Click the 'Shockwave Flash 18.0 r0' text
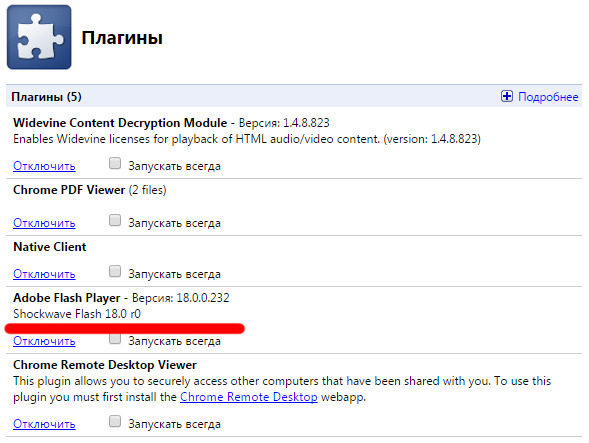589x443 pixels. point(77,314)
